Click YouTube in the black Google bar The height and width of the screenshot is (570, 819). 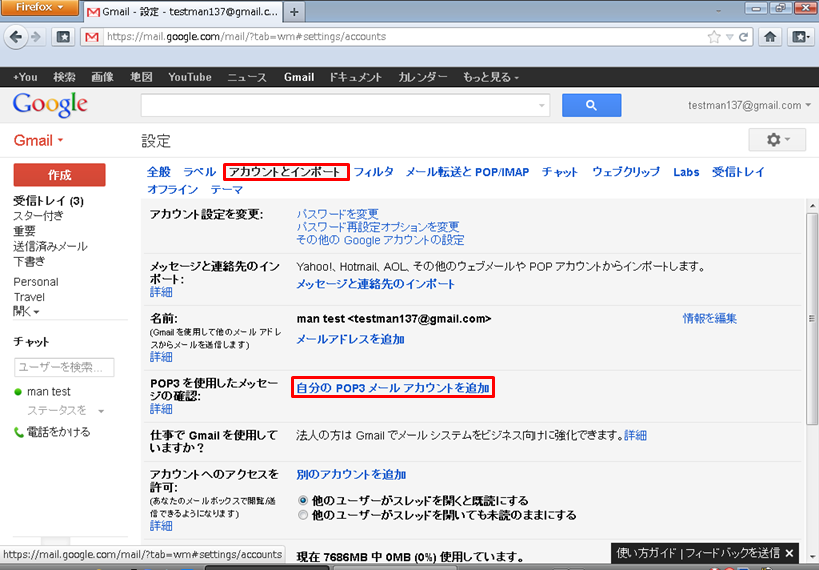click(x=190, y=77)
